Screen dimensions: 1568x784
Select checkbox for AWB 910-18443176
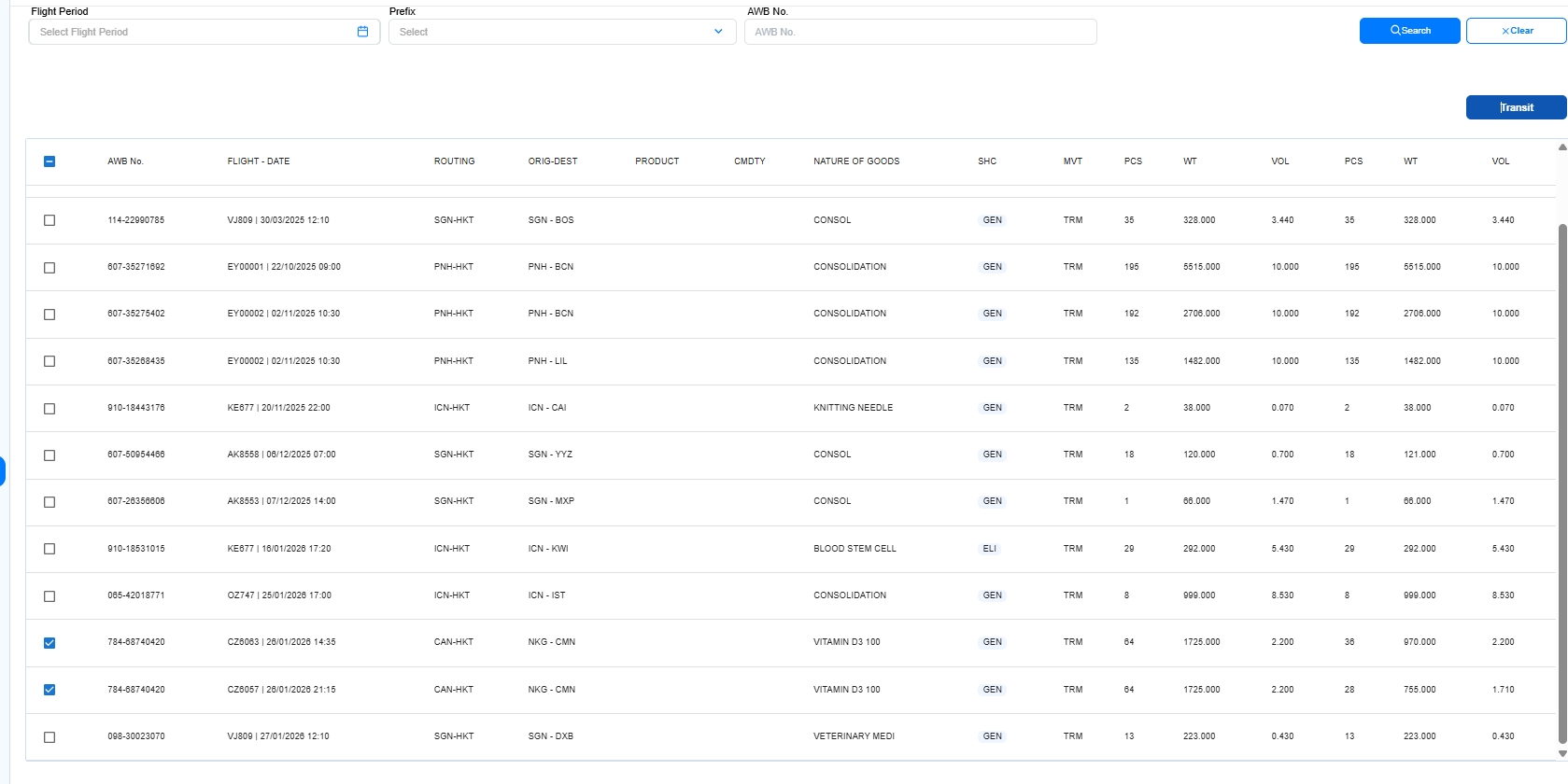[49, 409]
